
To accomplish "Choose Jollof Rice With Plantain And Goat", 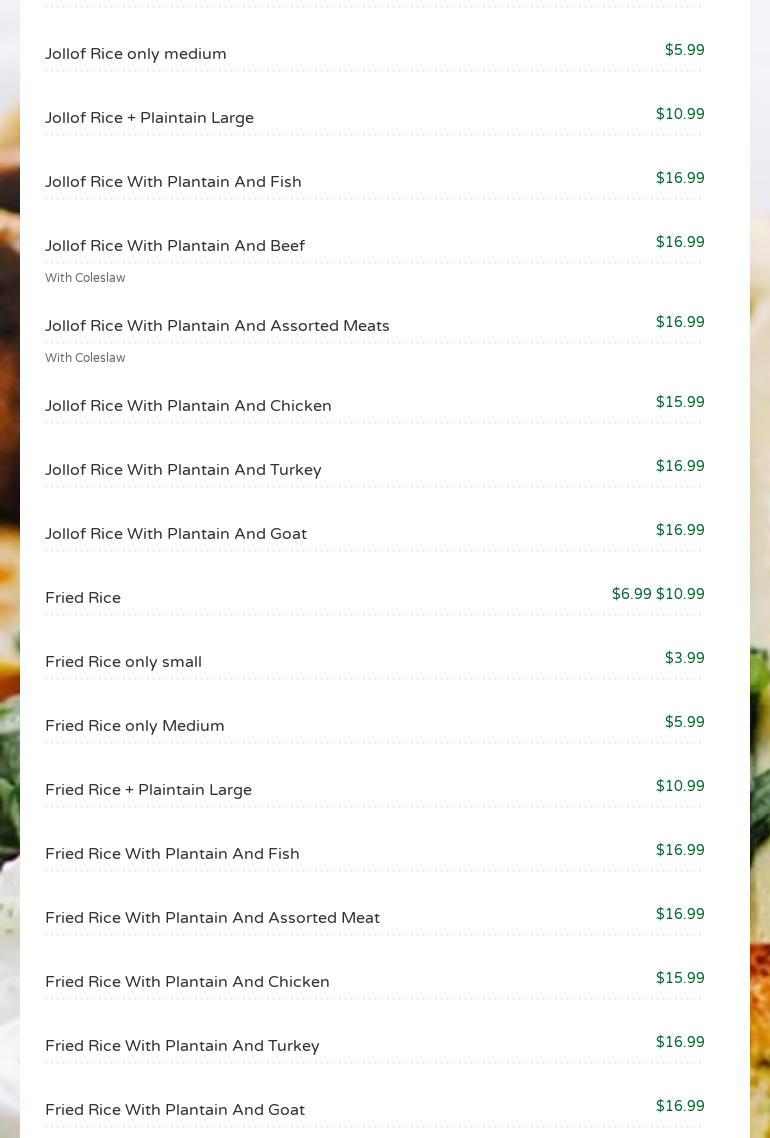I will pyautogui.click(x=176, y=534).
